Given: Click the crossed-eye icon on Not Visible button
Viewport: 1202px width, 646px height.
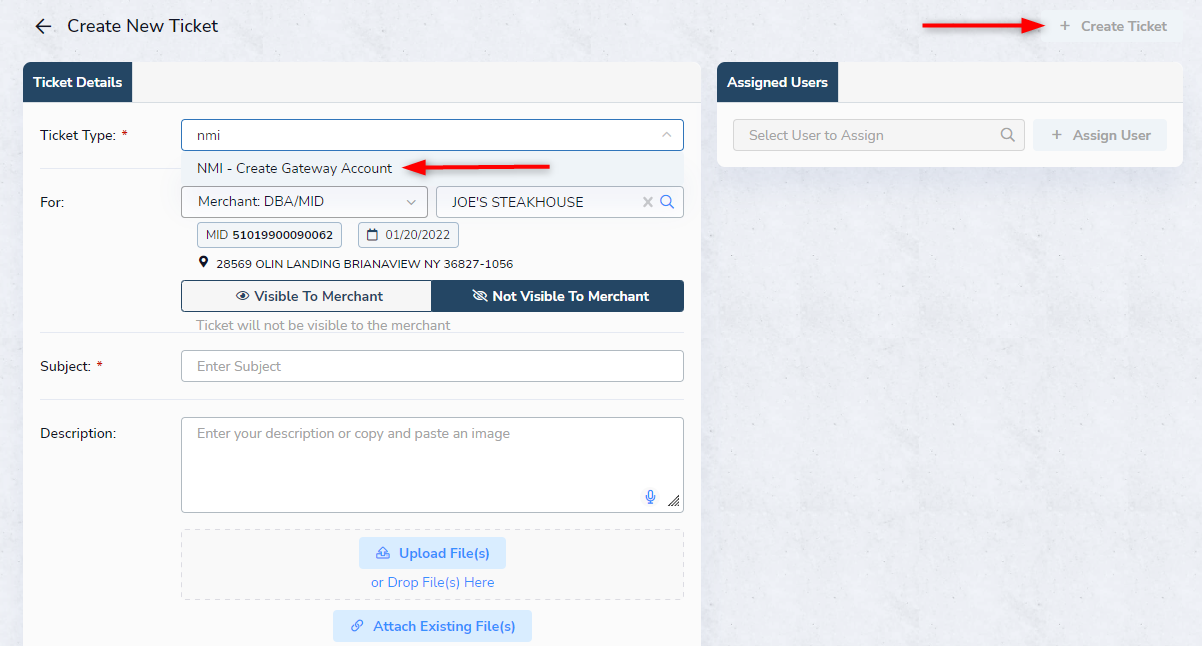Looking at the screenshot, I should [479, 296].
